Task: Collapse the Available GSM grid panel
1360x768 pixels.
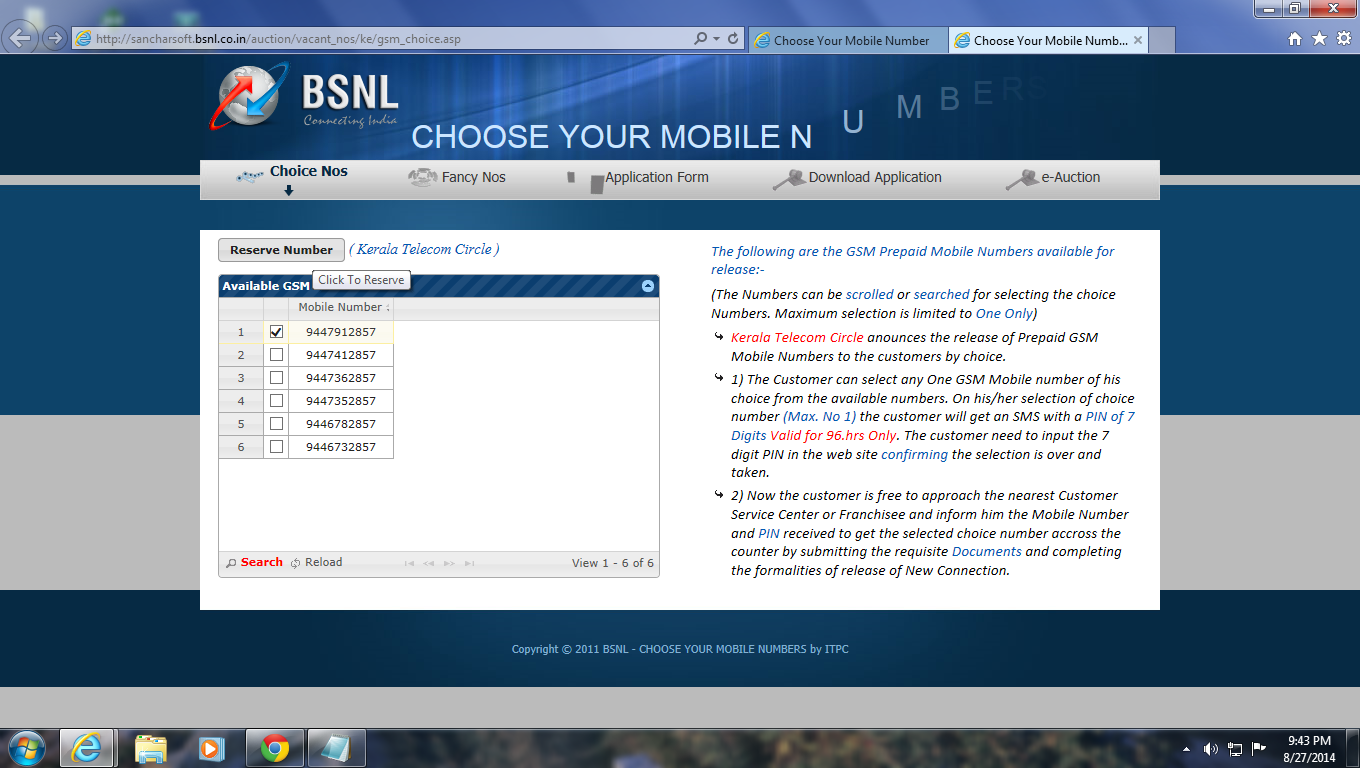Action: [x=648, y=286]
